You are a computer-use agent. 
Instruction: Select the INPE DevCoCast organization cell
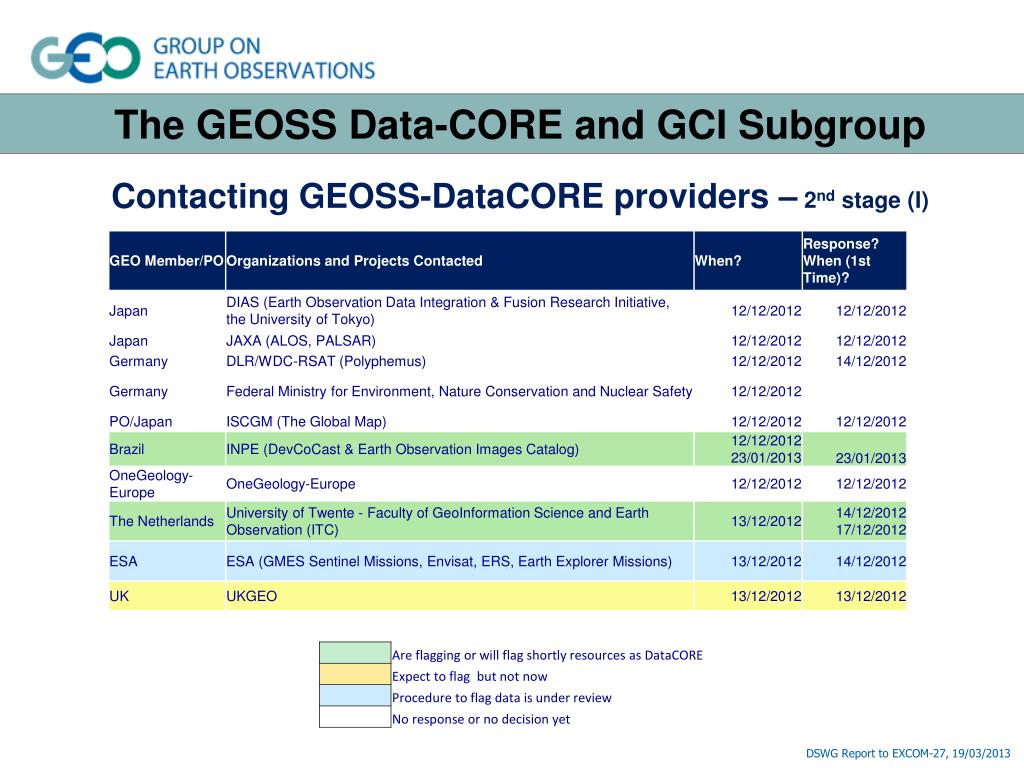[459, 449]
